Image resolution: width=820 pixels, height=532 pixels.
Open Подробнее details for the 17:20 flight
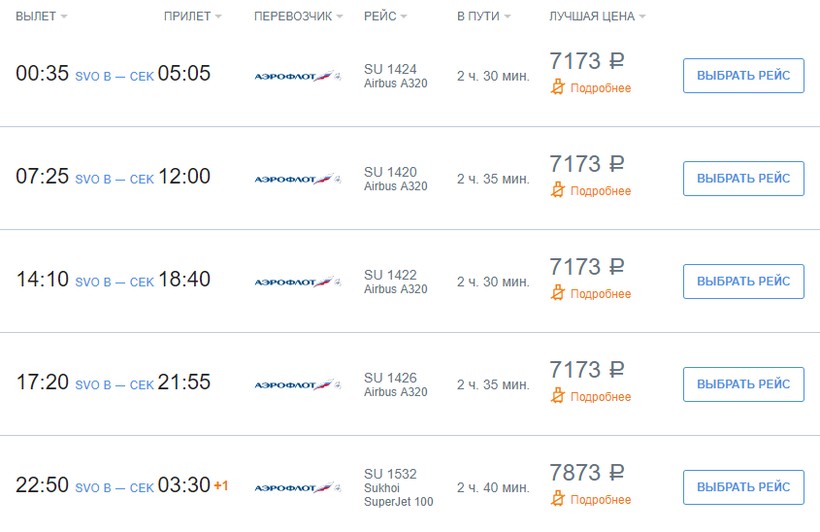point(600,397)
